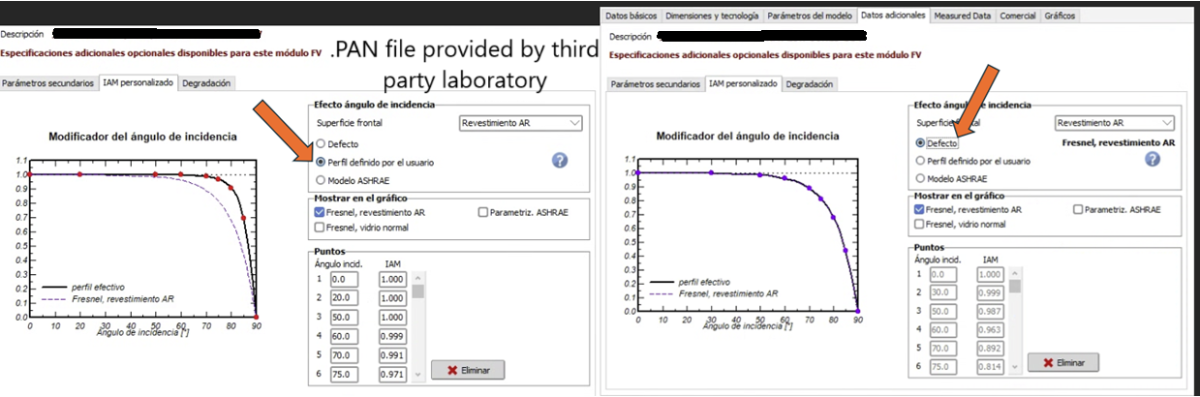This screenshot has width=1200, height=397.
Task: Click points list scrollbar in left panel
Action: (418, 325)
